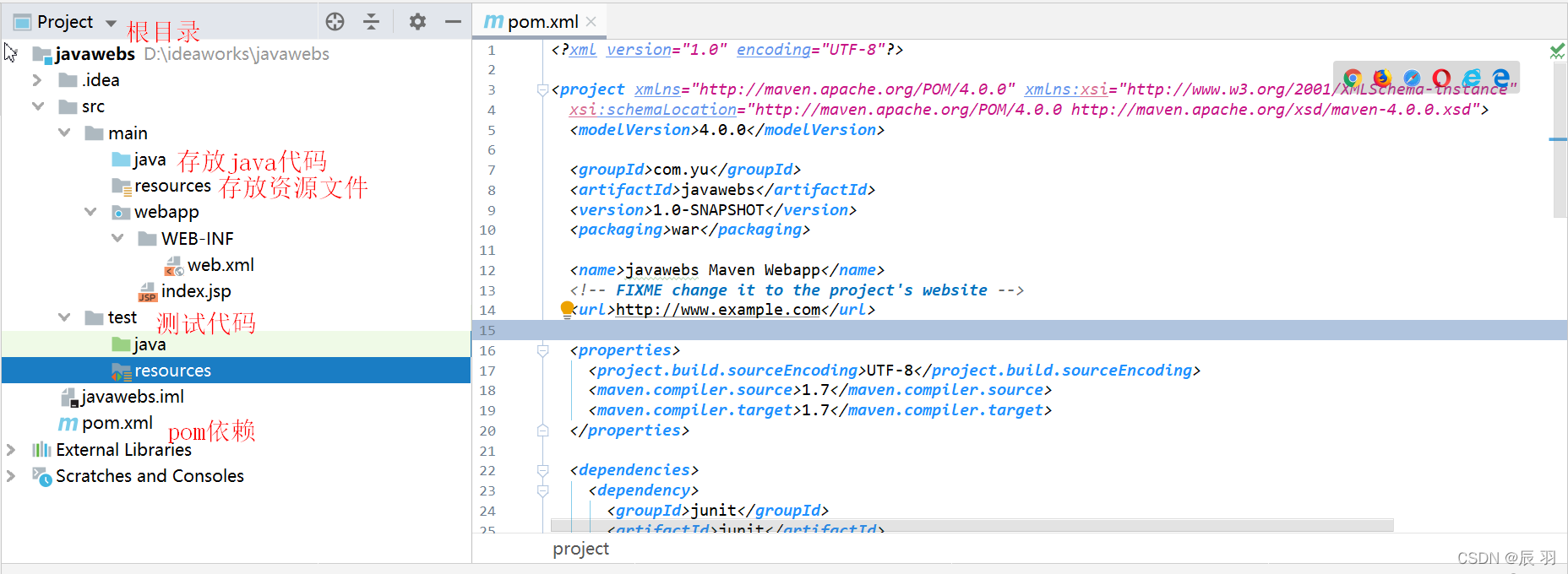Click the web.xml file icon

[174, 266]
